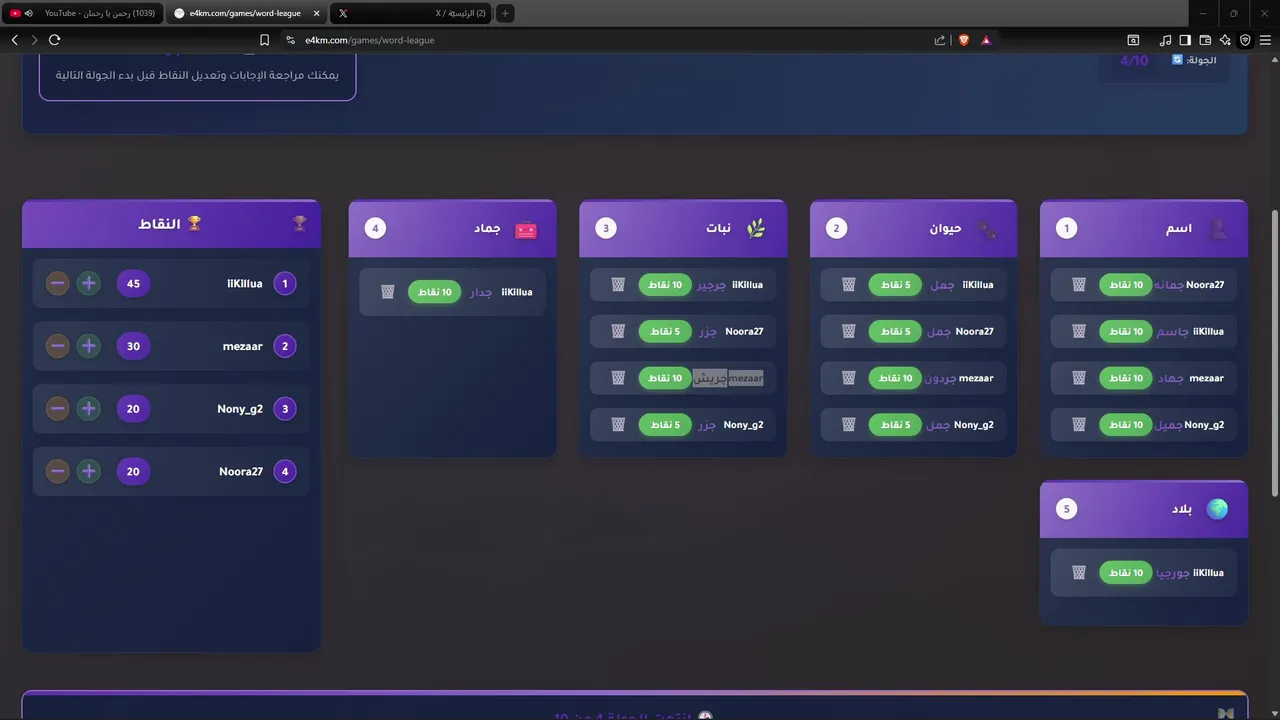Click the جماد category header

[x=452, y=228]
